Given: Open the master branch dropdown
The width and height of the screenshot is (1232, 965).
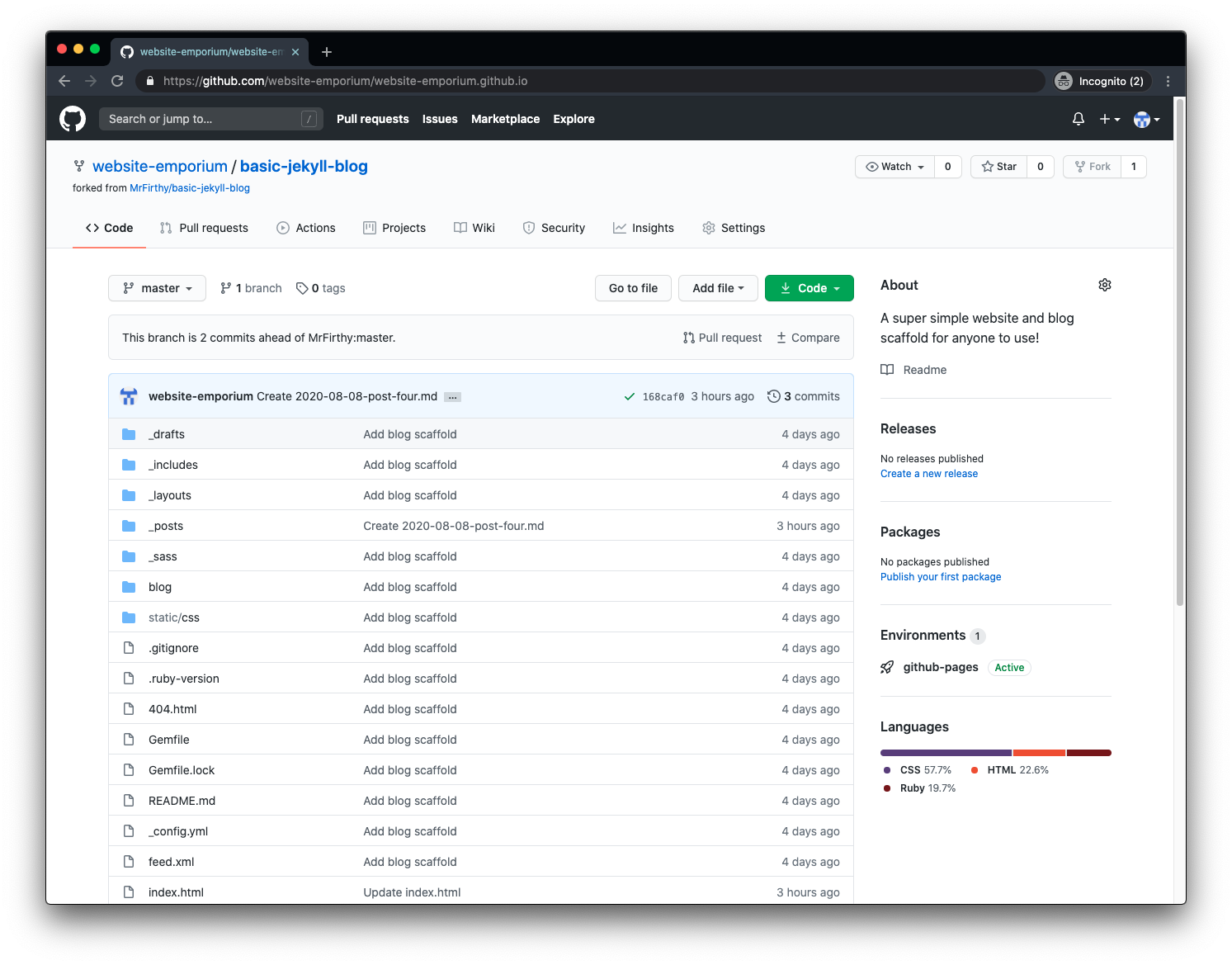Looking at the screenshot, I should (157, 288).
